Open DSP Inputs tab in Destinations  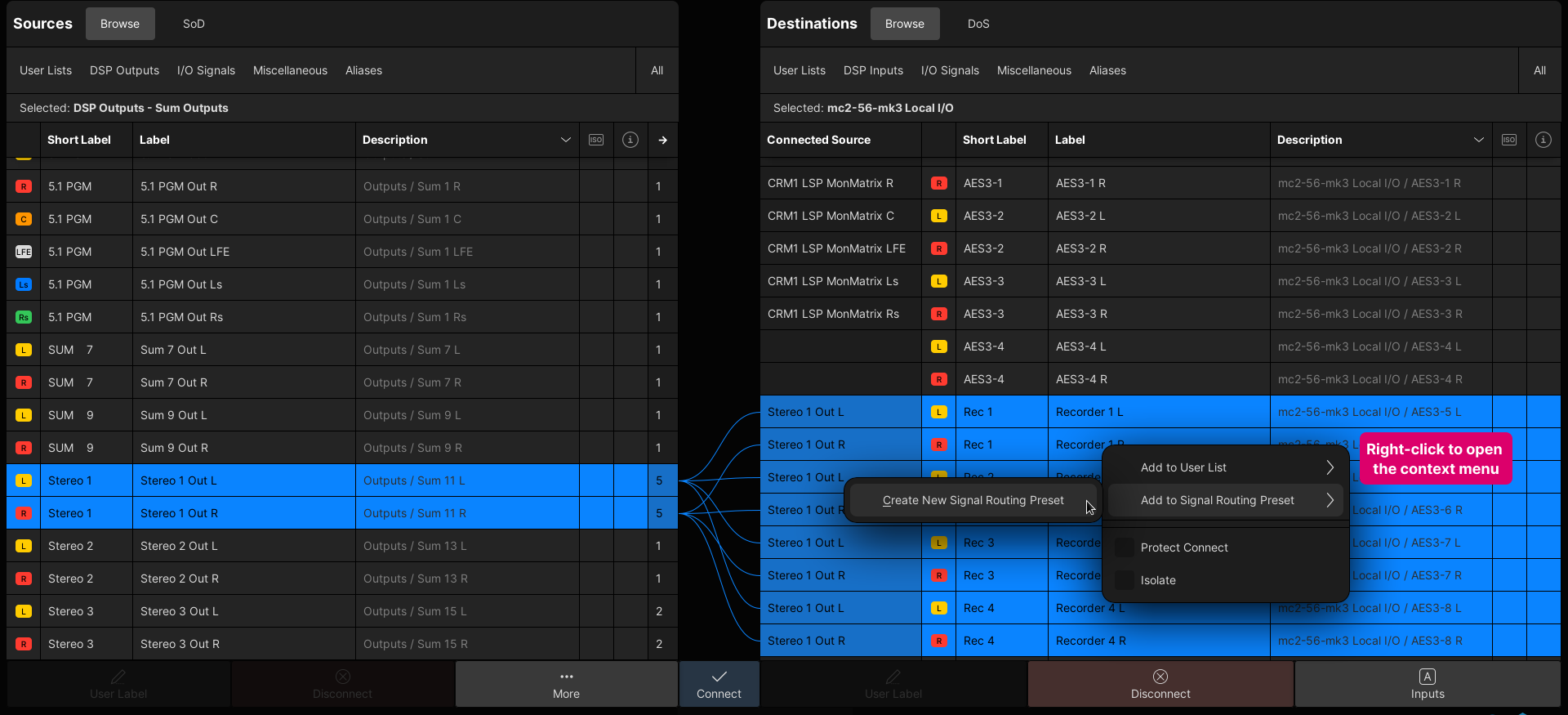[873, 70]
